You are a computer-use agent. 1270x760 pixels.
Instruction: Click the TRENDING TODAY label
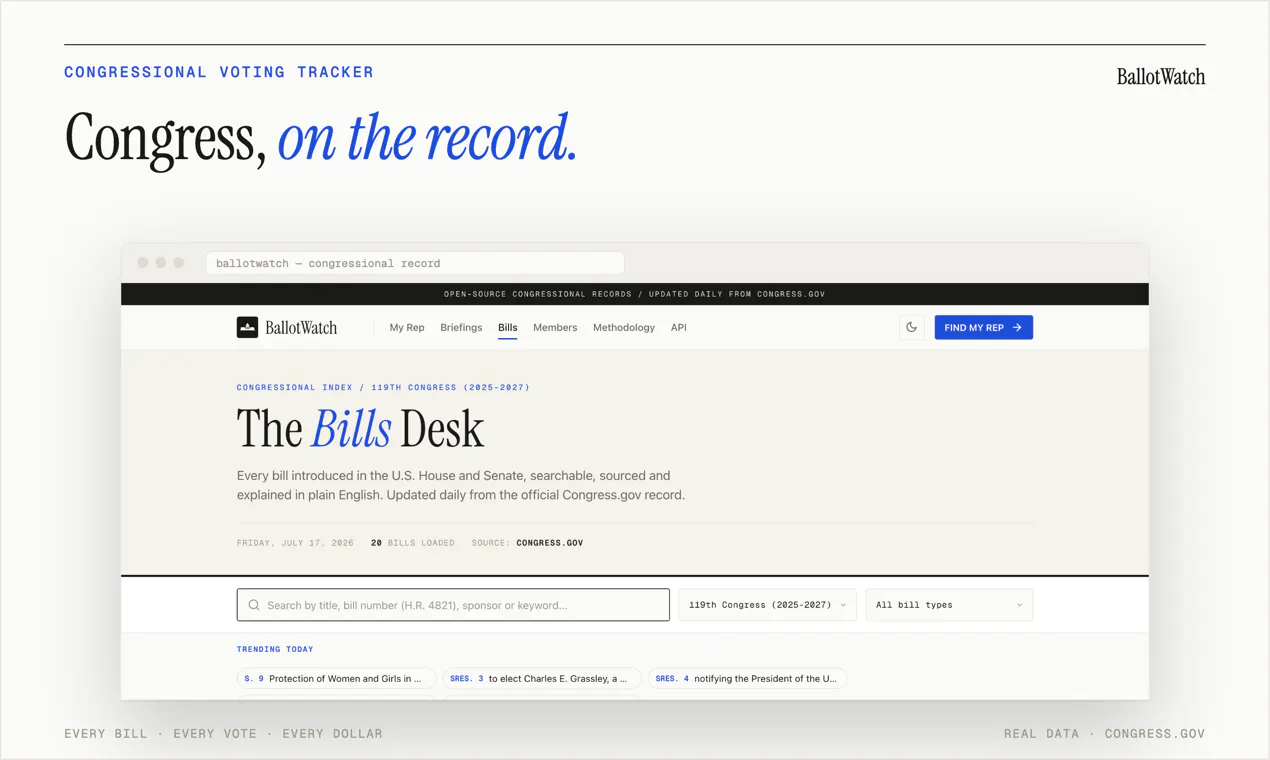275,649
